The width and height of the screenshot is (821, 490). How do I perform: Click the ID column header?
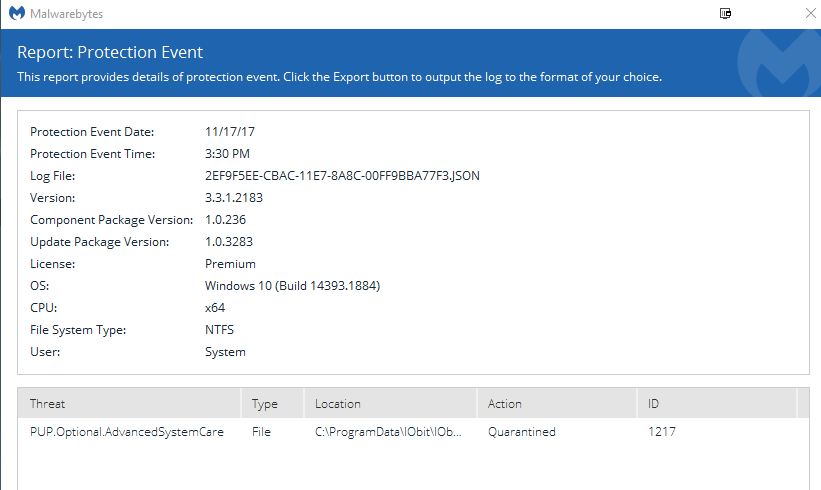click(716, 404)
